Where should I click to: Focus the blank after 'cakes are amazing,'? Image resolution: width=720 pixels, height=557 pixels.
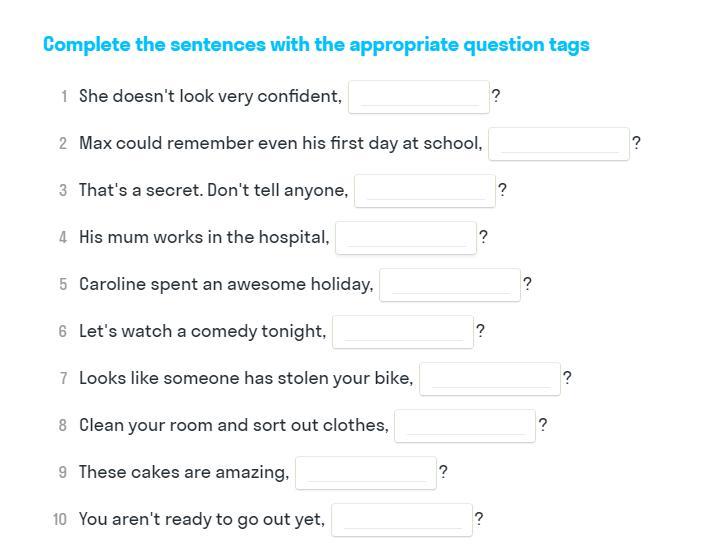coord(366,473)
